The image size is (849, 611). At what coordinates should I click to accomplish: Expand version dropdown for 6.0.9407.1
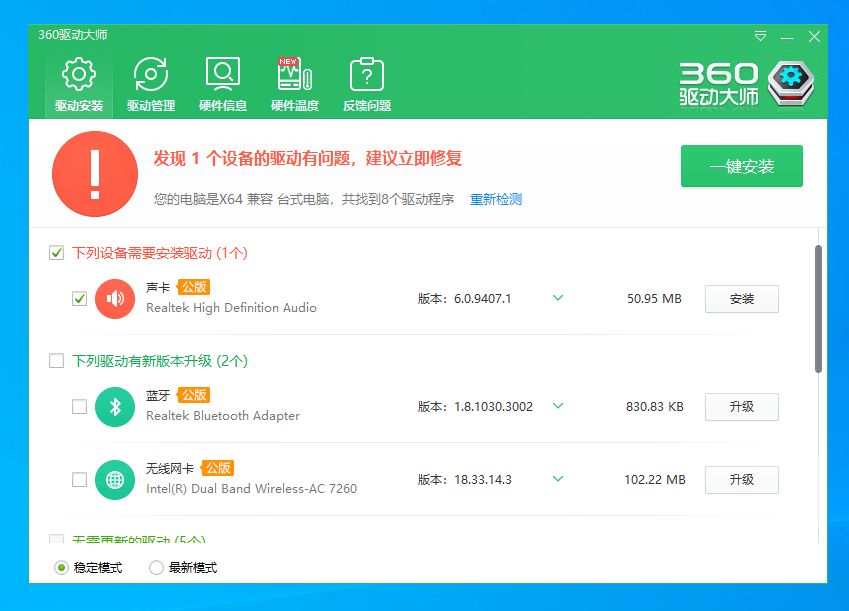[x=558, y=298]
